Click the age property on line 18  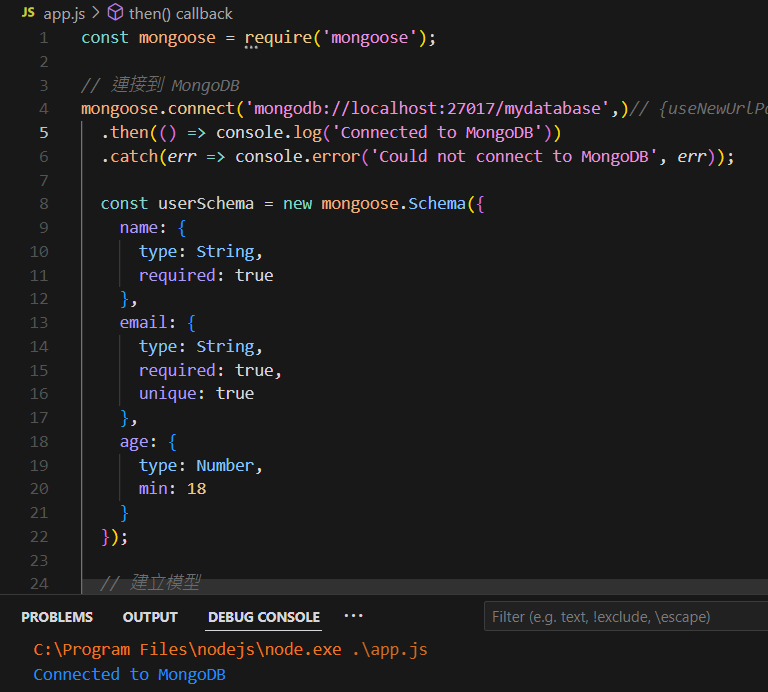coord(134,442)
